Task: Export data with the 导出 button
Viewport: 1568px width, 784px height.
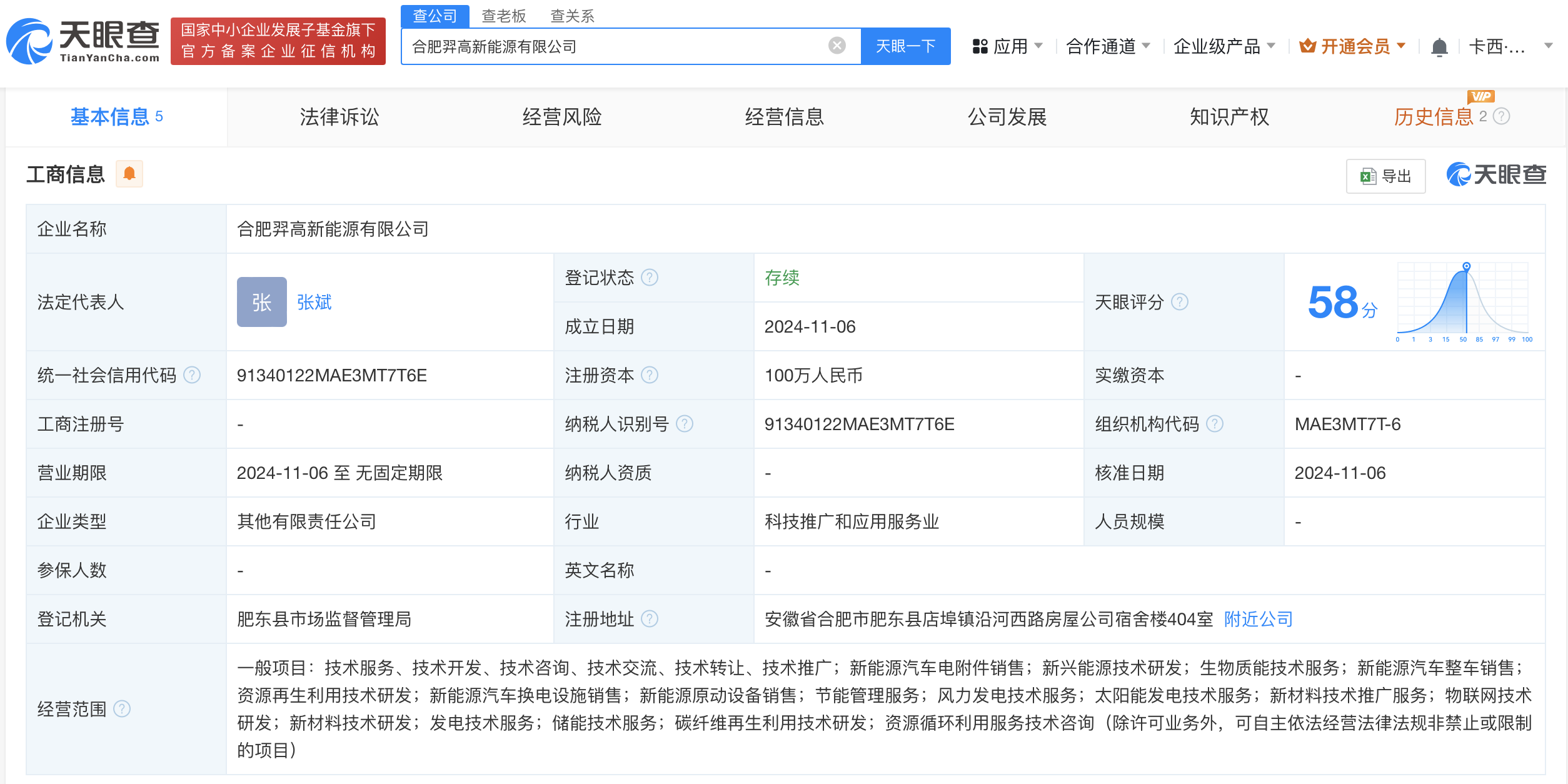Action: tap(1385, 176)
